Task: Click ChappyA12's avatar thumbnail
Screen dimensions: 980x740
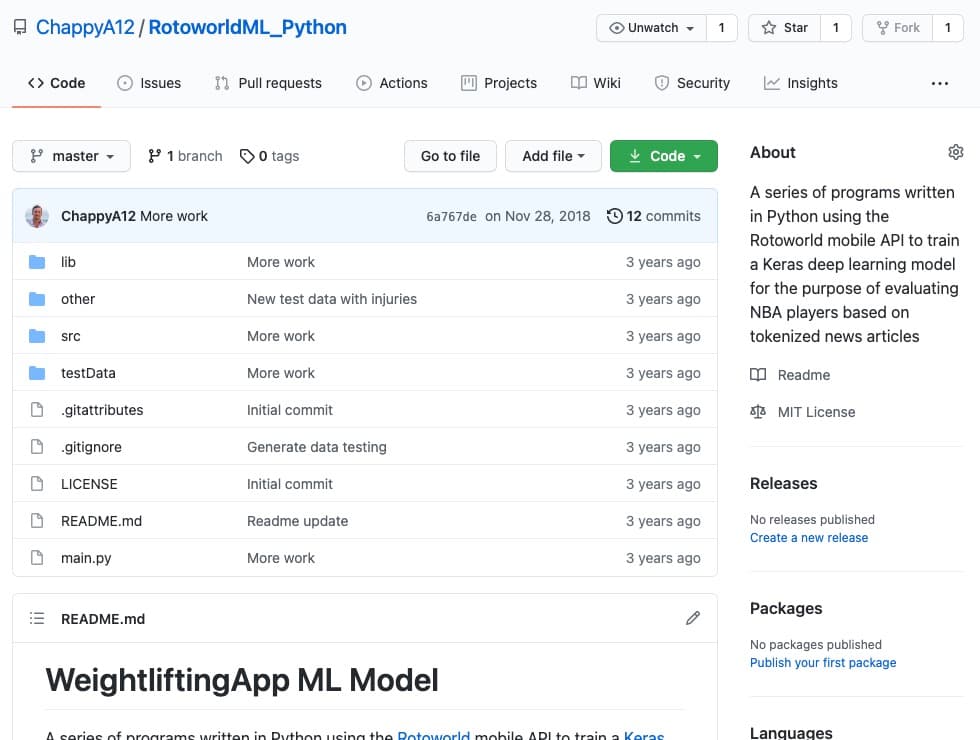Action: pyautogui.click(x=37, y=216)
